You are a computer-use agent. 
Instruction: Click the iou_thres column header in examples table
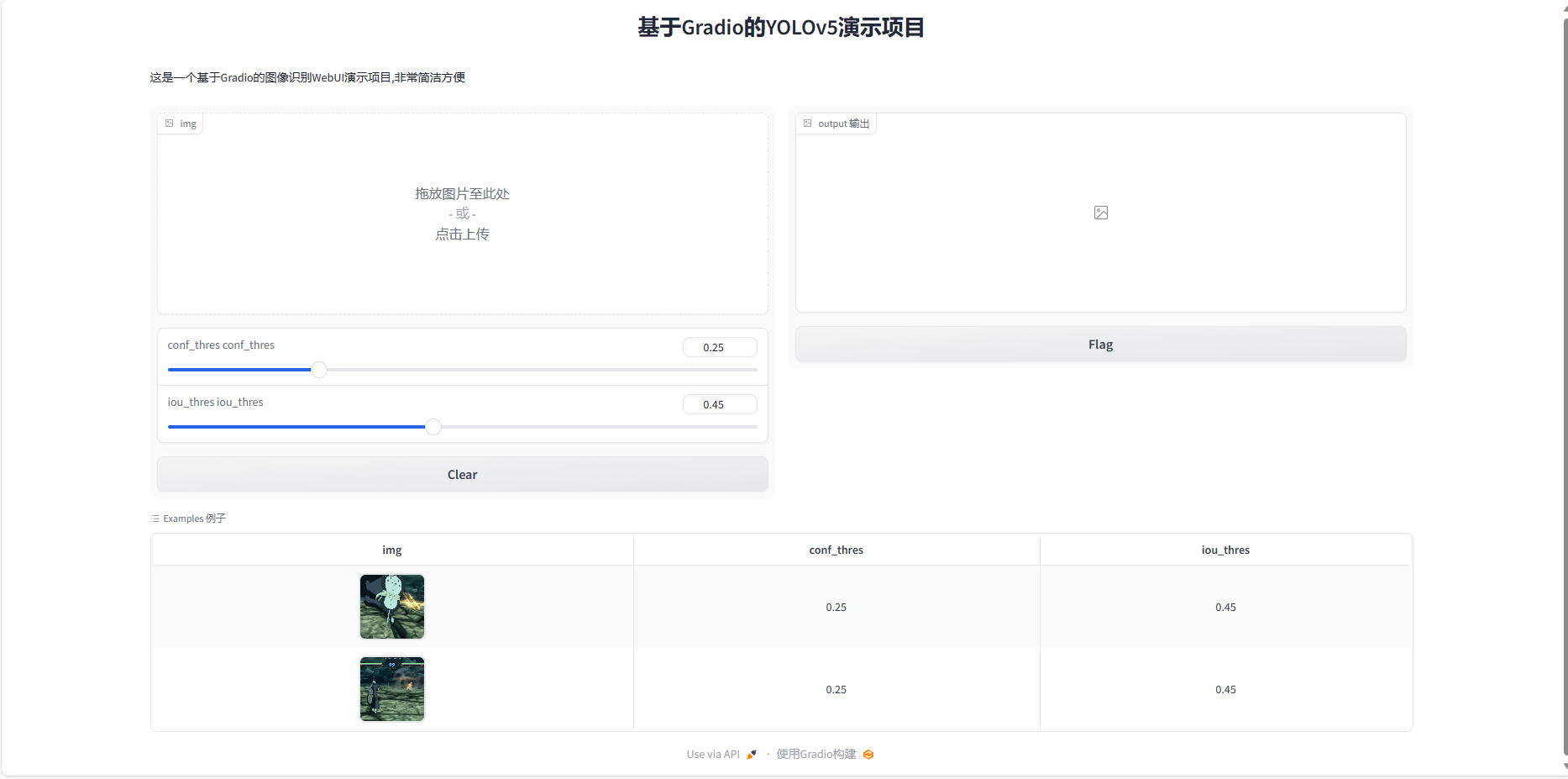click(x=1225, y=550)
